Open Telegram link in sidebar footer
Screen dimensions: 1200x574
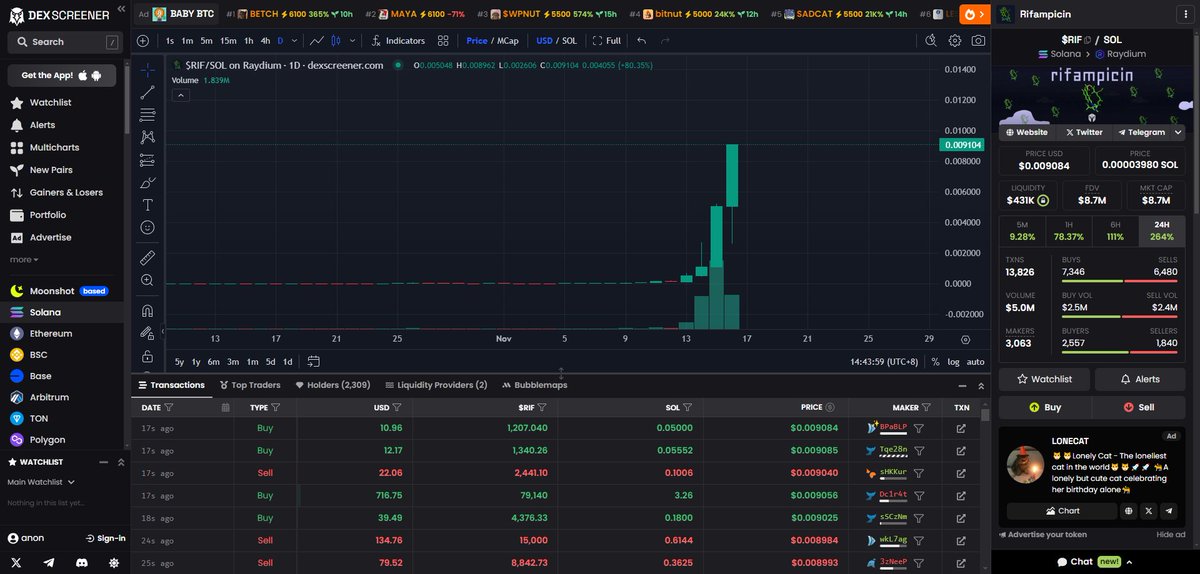[x=49, y=563]
